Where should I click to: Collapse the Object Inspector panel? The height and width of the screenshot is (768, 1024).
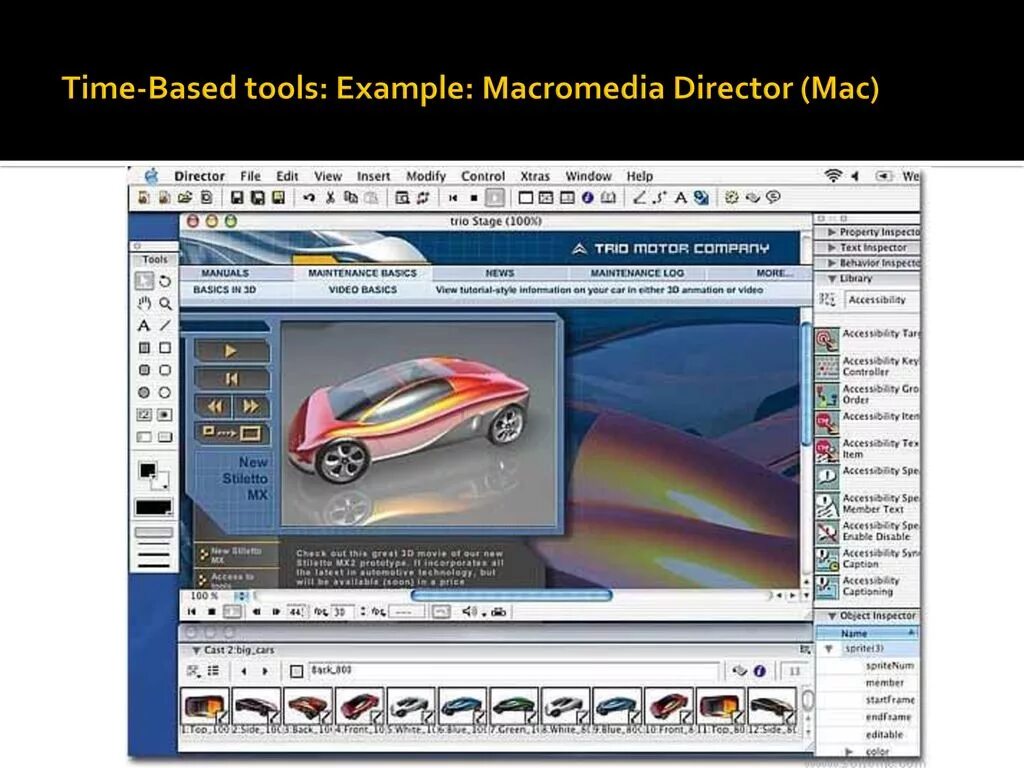pos(832,616)
